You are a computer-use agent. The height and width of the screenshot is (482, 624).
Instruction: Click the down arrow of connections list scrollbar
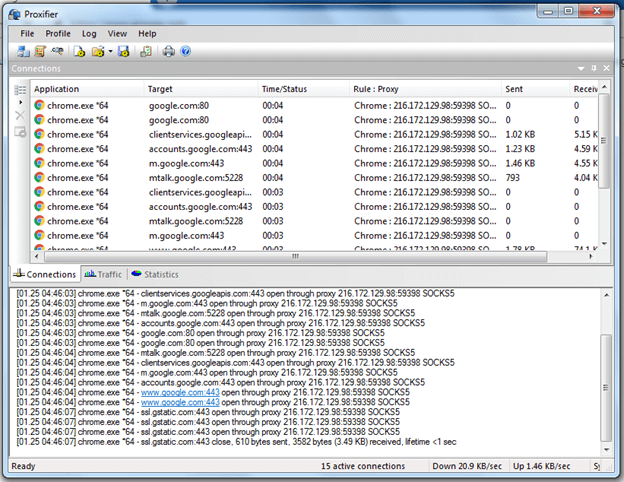(x=604, y=244)
